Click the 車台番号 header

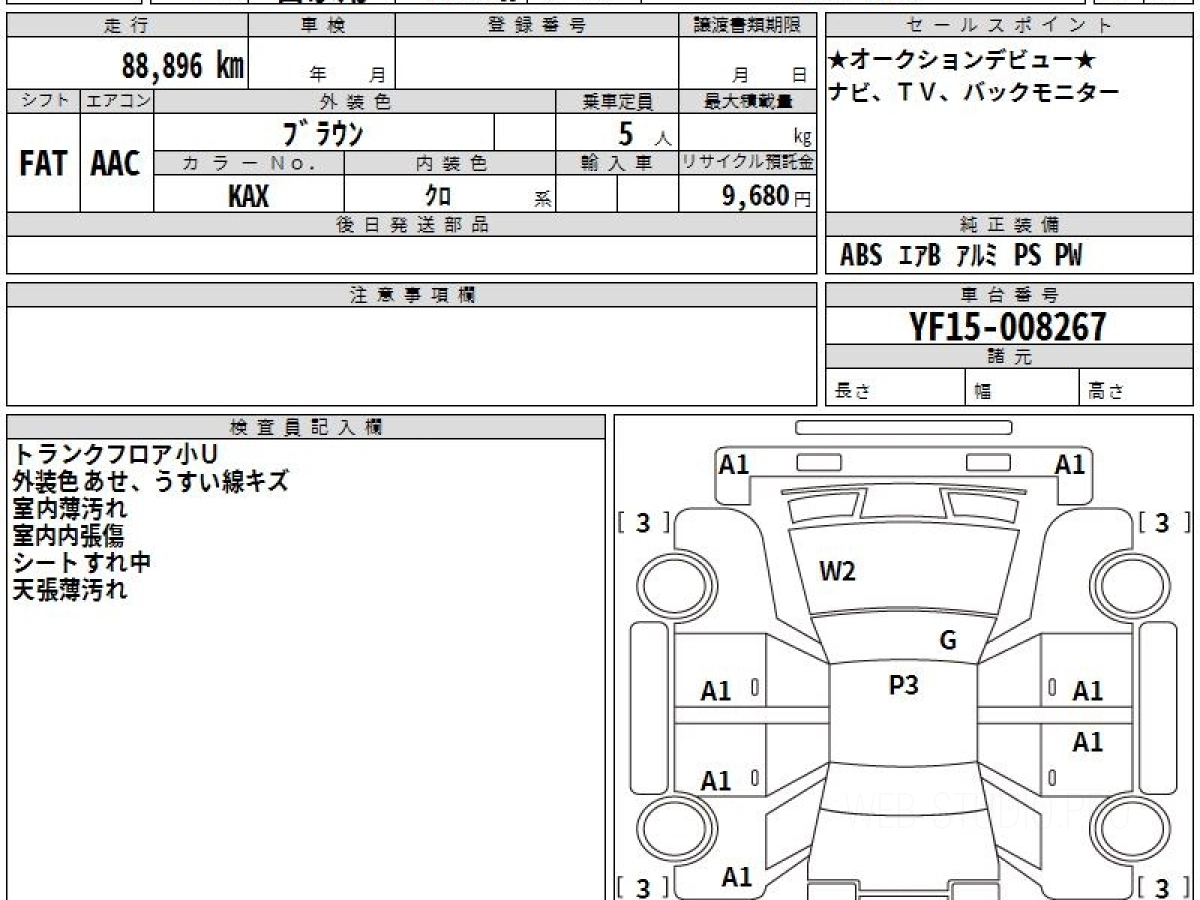[x=1010, y=295]
